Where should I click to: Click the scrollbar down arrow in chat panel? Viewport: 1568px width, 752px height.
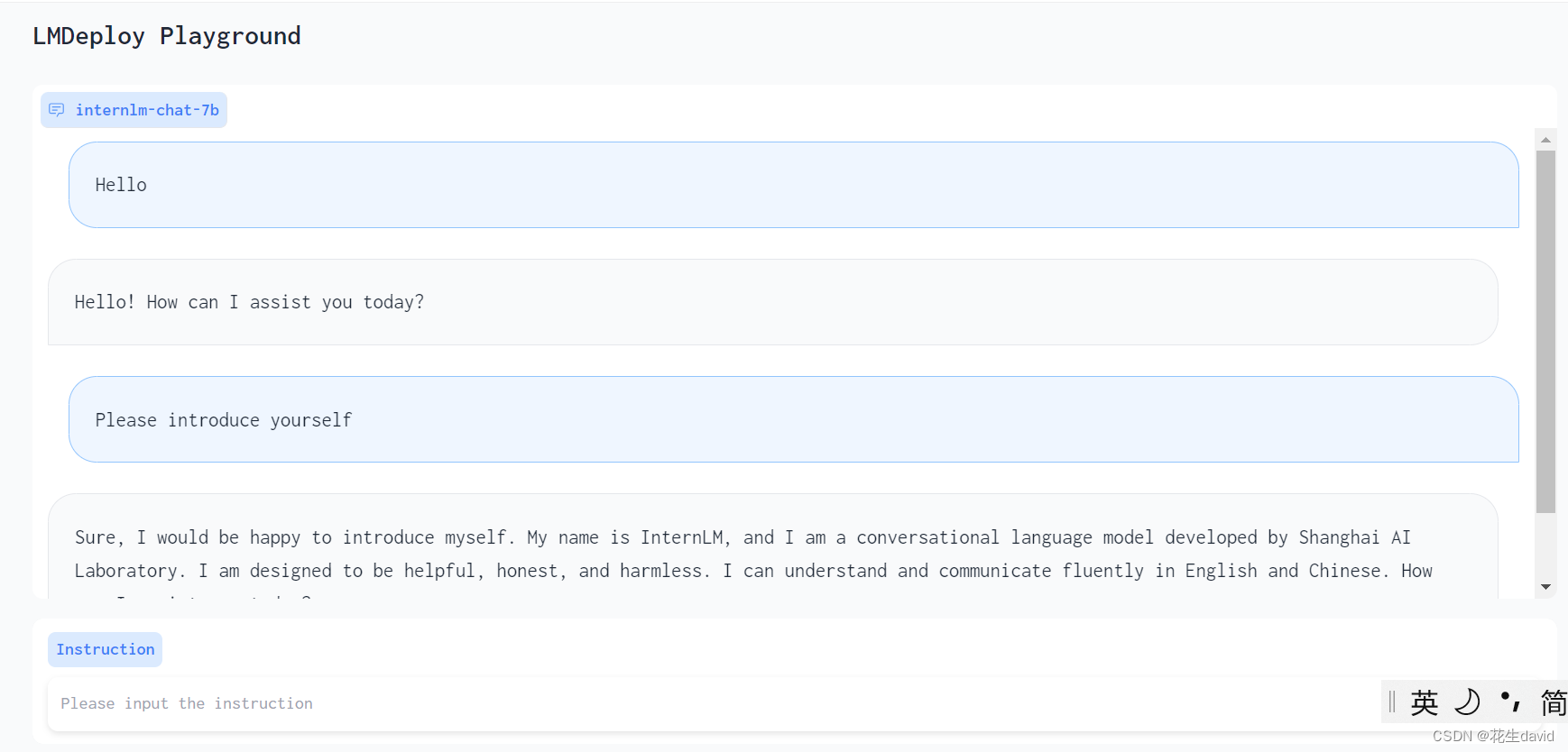point(1545,587)
